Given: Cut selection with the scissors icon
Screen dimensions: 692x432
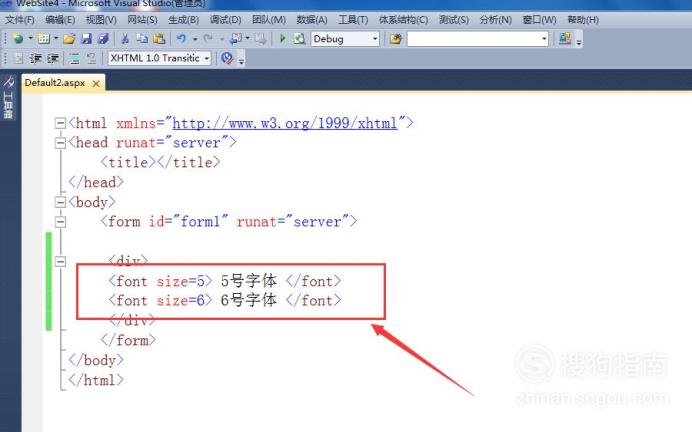Looking at the screenshot, I should [x=125, y=39].
